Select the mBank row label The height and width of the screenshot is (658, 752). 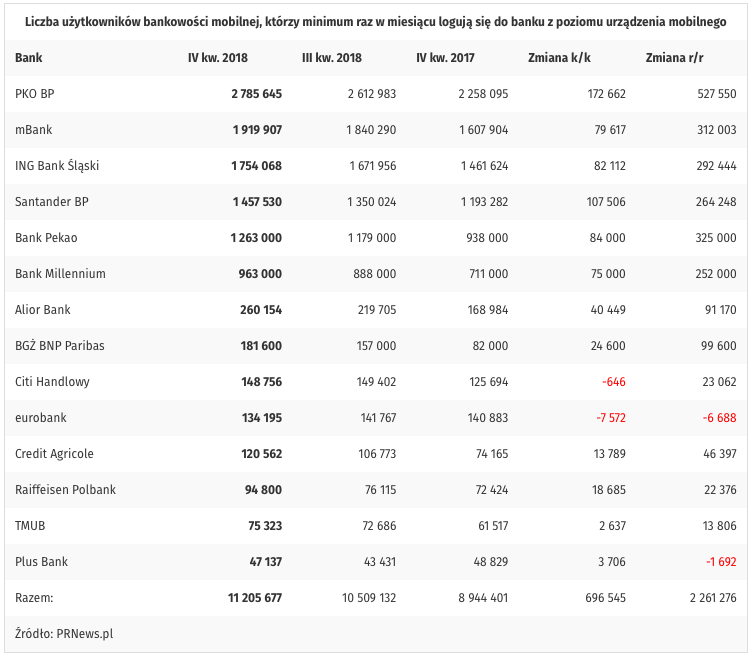pos(33,129)
